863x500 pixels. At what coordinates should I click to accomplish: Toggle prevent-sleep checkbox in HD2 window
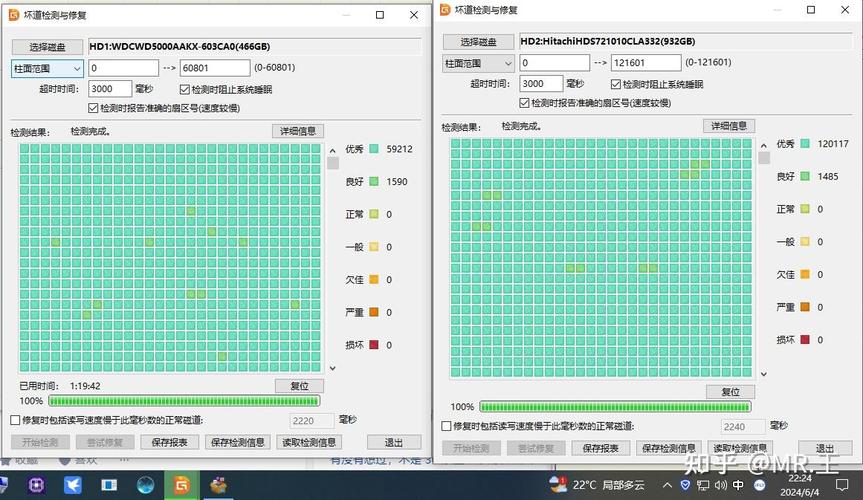coord(616,84)
